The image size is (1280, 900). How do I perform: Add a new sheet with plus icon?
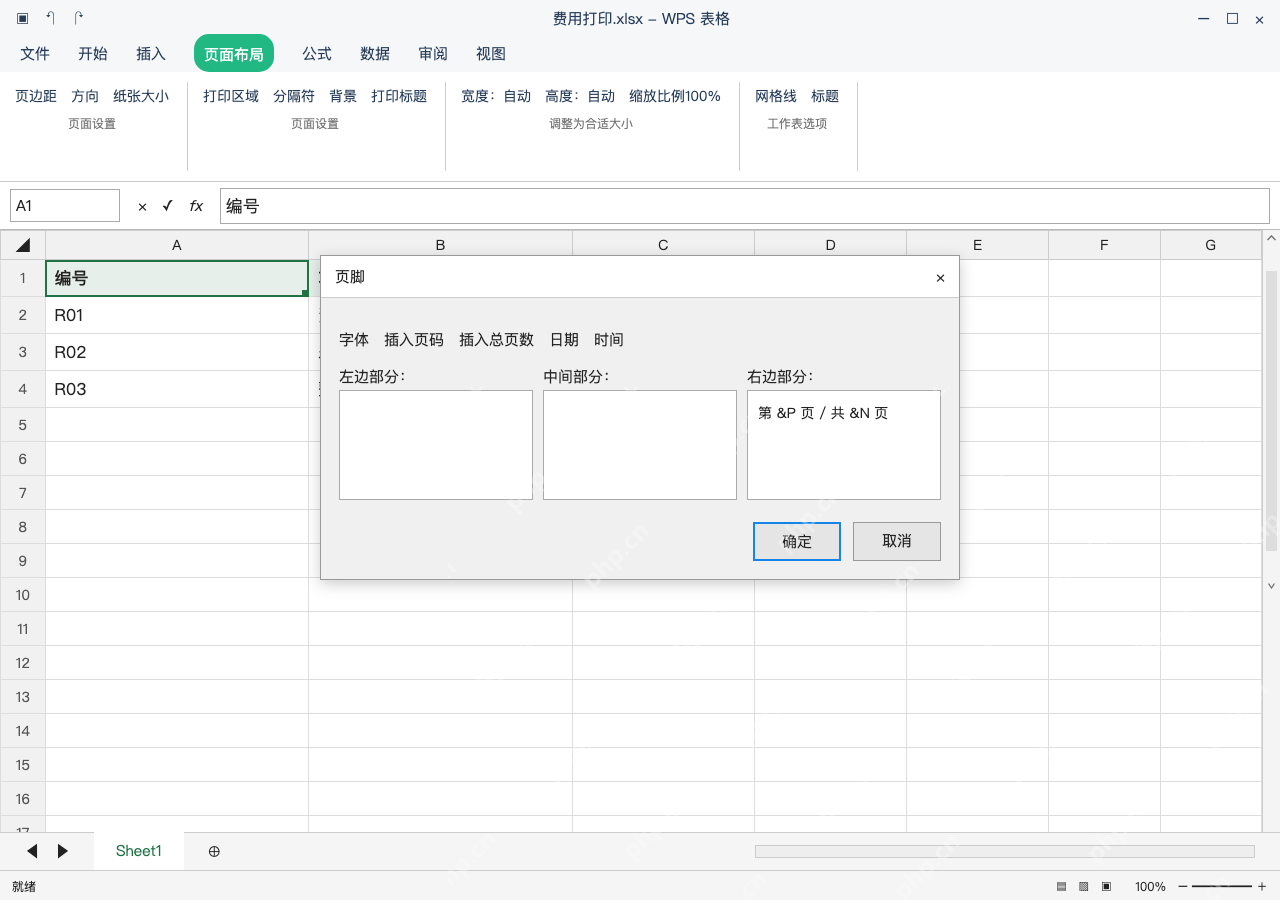pyautogui.click(x=214, y=851)
